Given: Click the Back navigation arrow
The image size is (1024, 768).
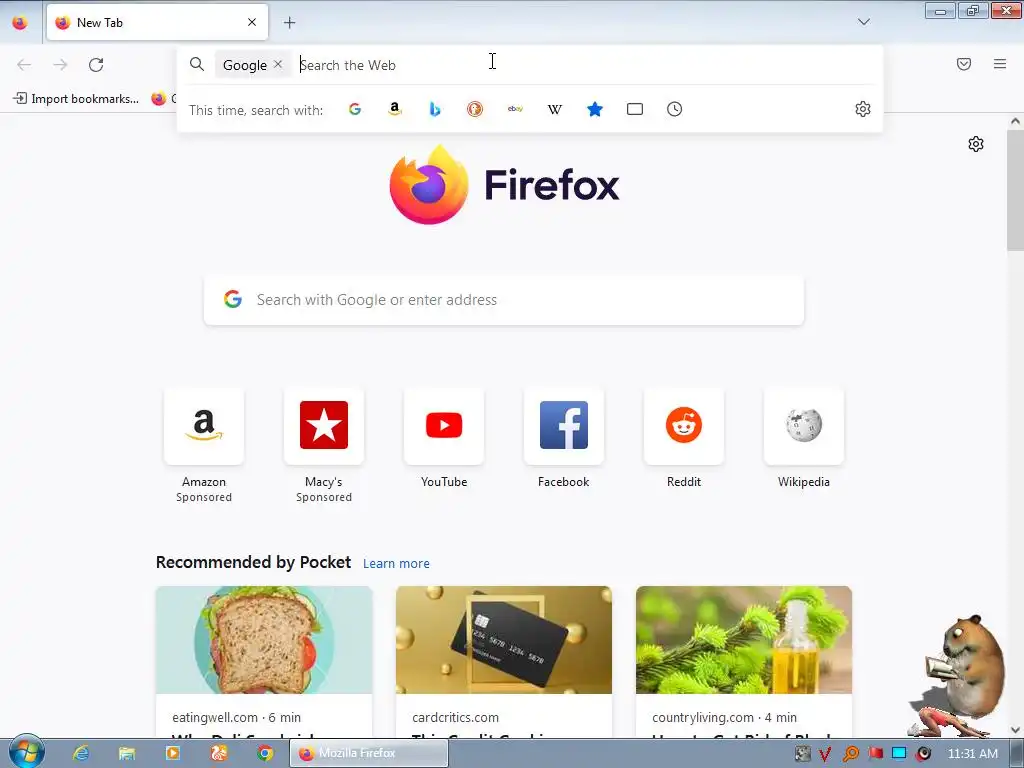Looking at the screenshot, I should 24,65.
